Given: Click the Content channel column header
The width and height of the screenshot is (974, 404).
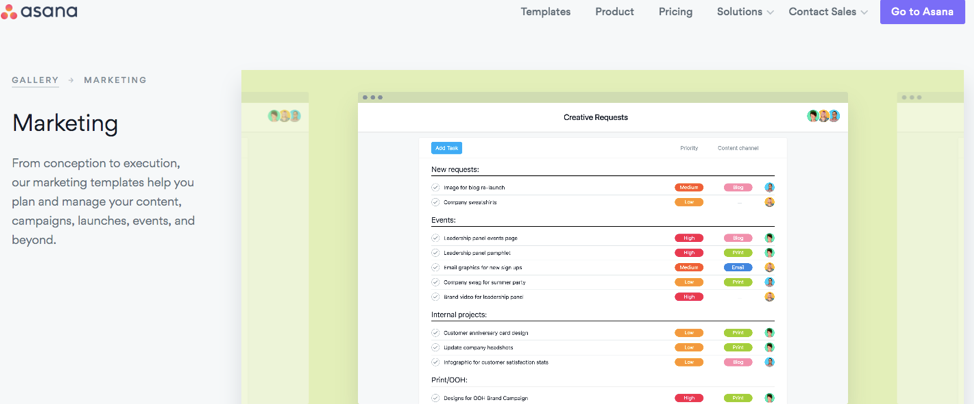Looking at the screenshot, I should (x=738, y=148).
